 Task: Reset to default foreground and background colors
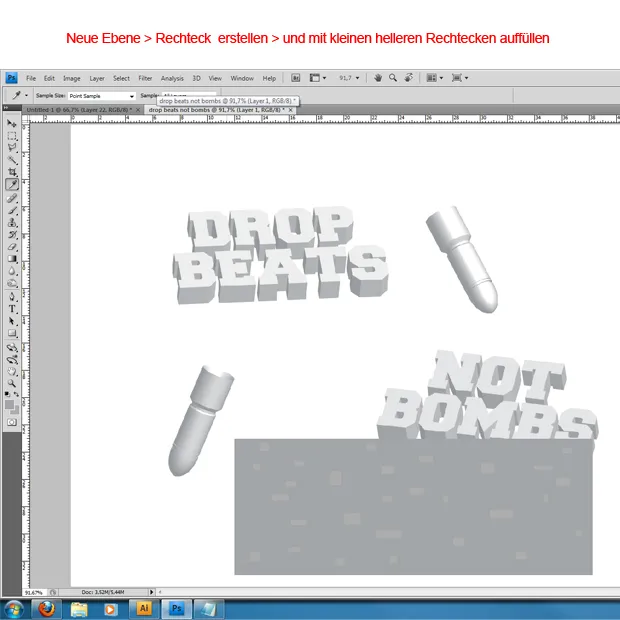[x=8, y=394]
